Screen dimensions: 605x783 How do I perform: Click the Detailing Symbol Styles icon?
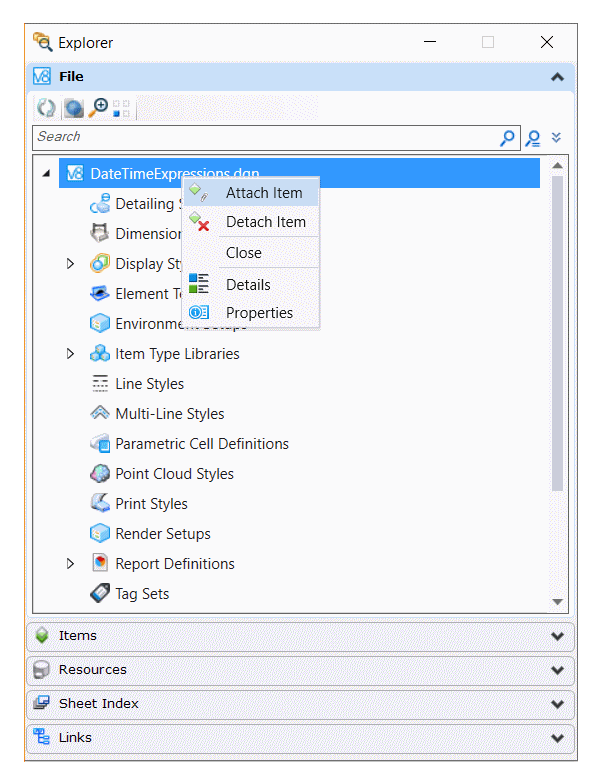coord(100,204)
